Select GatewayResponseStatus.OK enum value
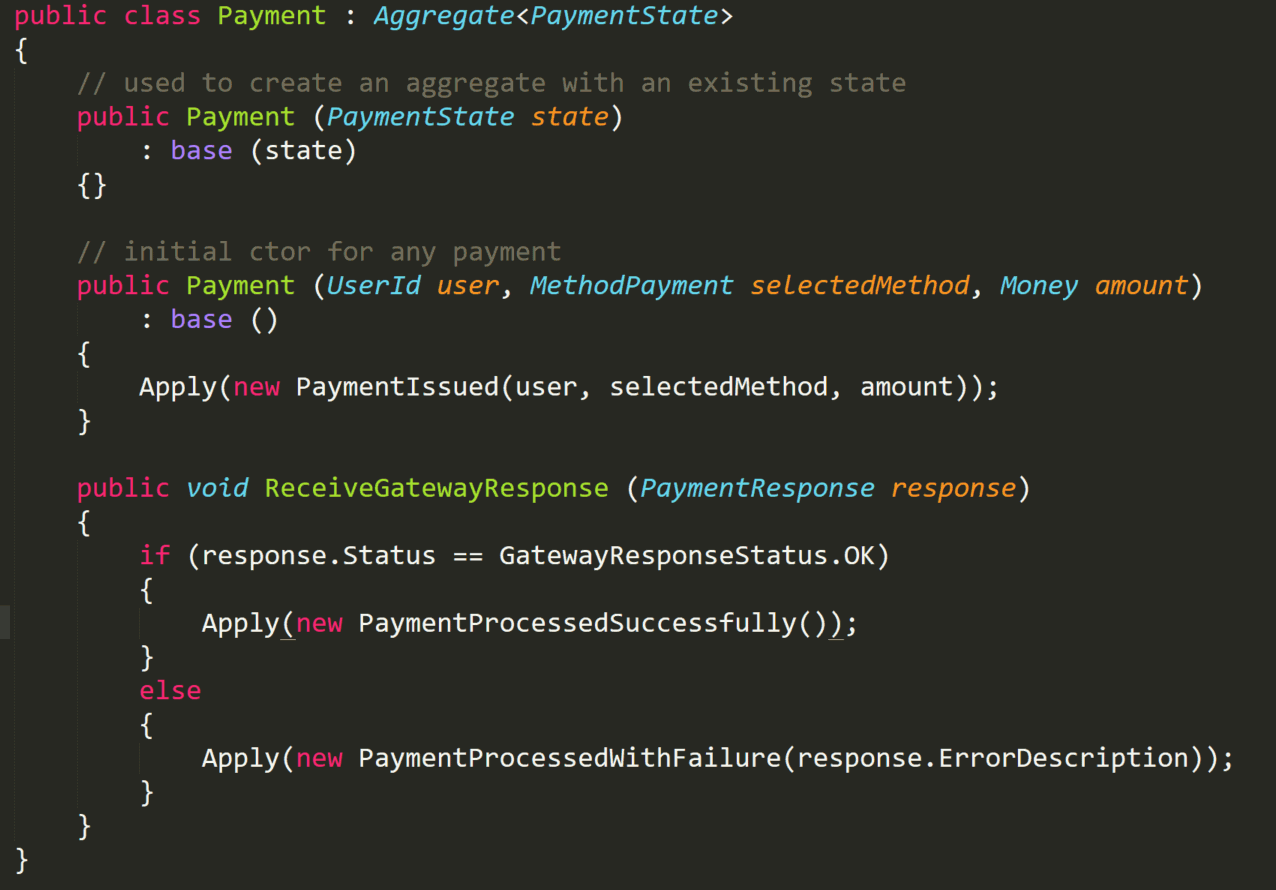This screenshot has height=890, width=1276. pos(690,555)
